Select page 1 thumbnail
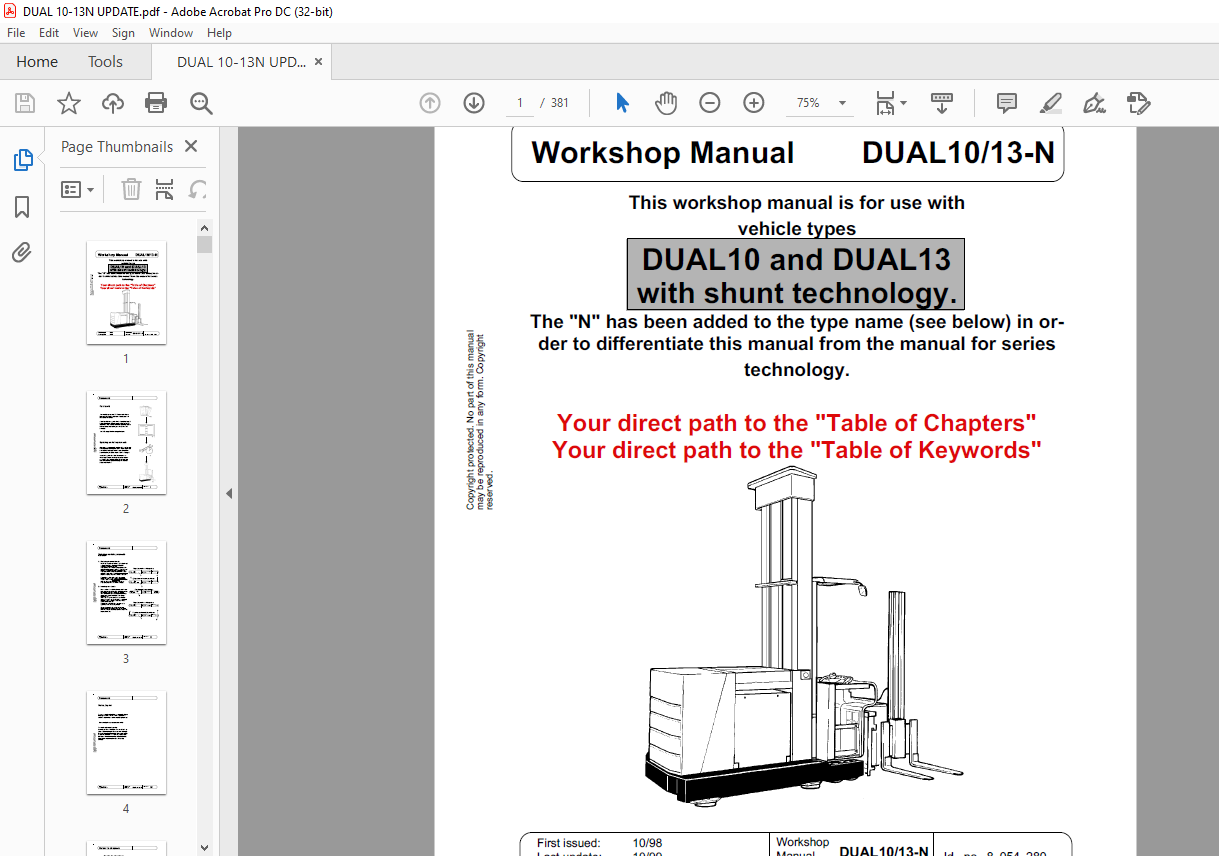This screenshot has height=856, width=1219. [126, 293]
